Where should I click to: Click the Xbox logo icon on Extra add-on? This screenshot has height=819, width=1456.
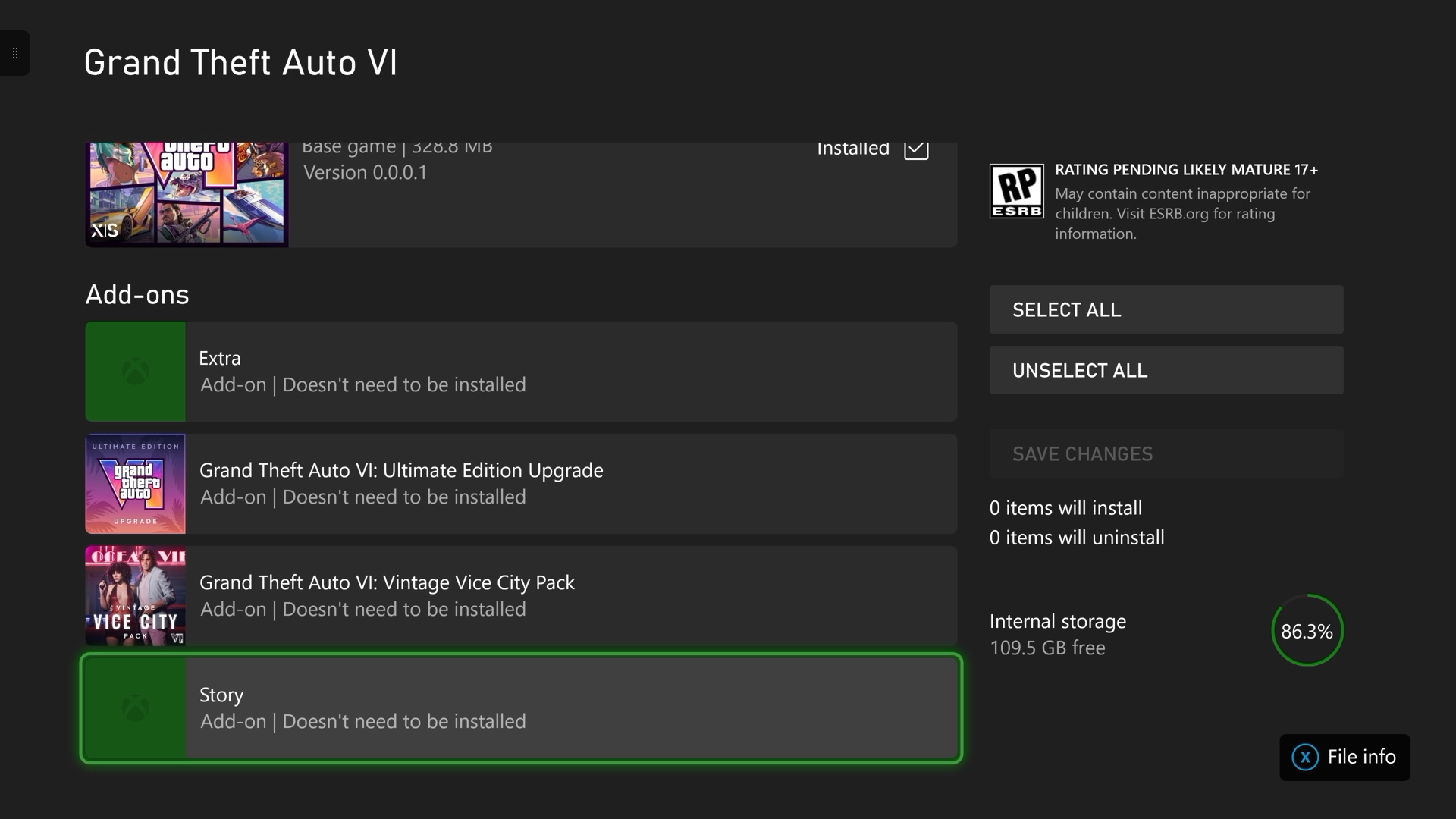pyautogui.click(x=135, y=372)
